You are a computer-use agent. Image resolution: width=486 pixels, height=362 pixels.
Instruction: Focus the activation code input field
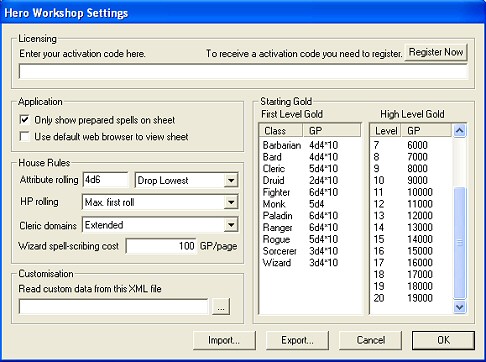(x=243, y=72)
